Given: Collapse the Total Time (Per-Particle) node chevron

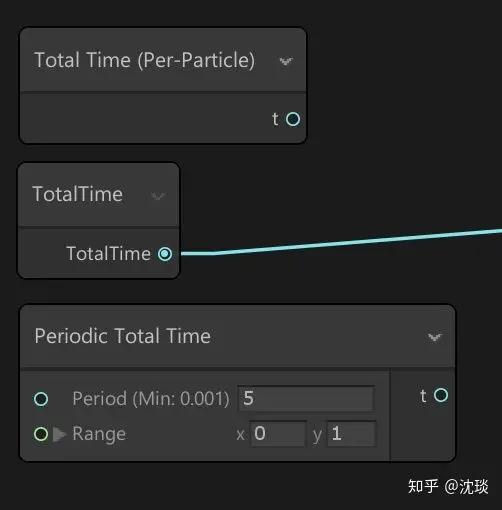Looking at the screenshot, I should [286, 61].
